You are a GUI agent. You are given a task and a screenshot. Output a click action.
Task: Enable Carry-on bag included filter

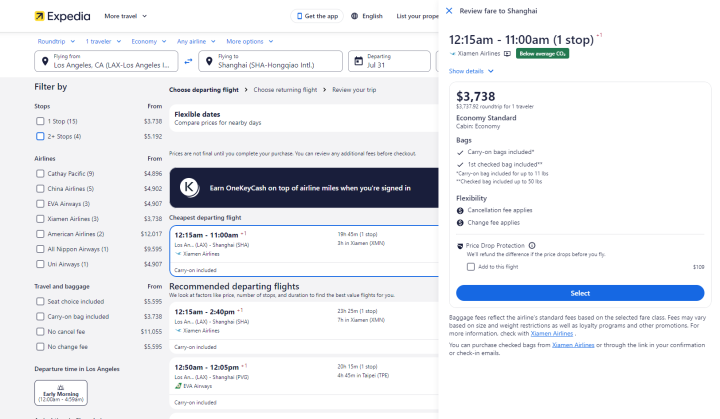(x=40, y=317)
